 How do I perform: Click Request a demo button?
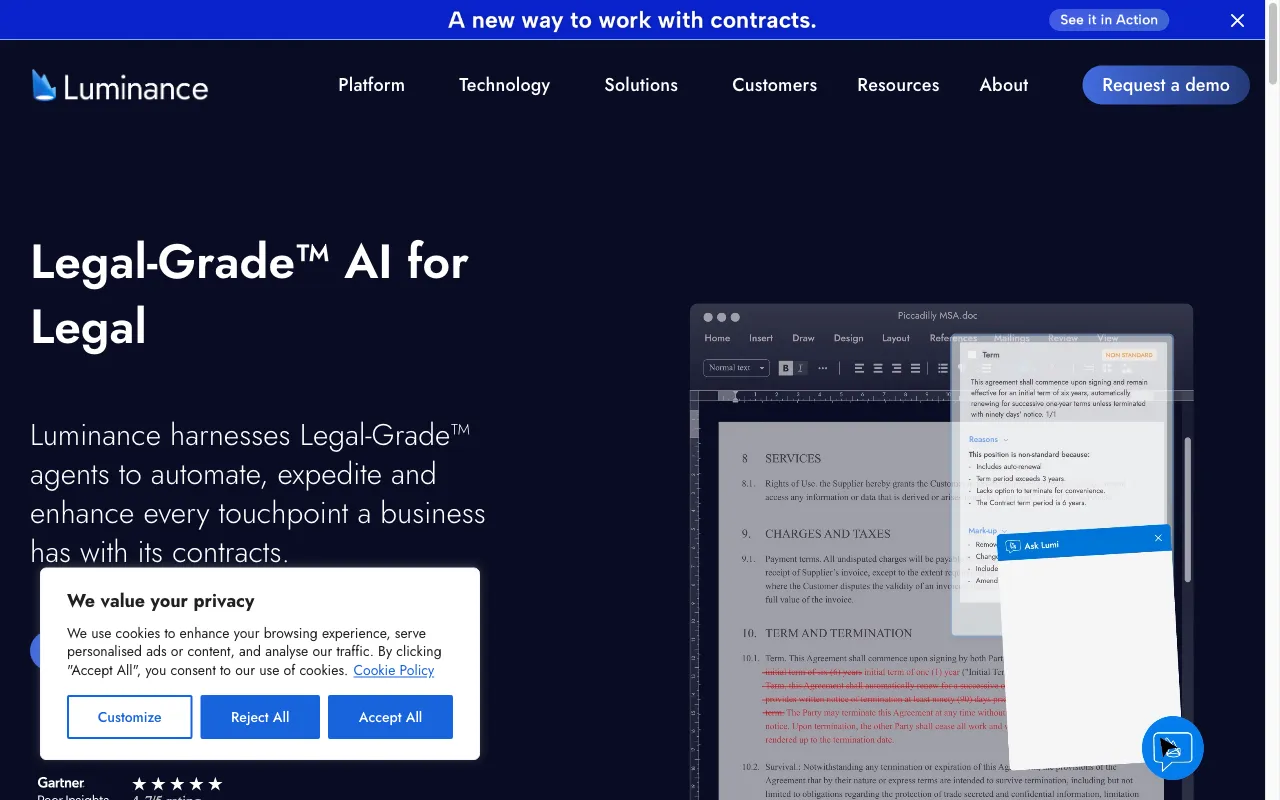pos(1166,85)
